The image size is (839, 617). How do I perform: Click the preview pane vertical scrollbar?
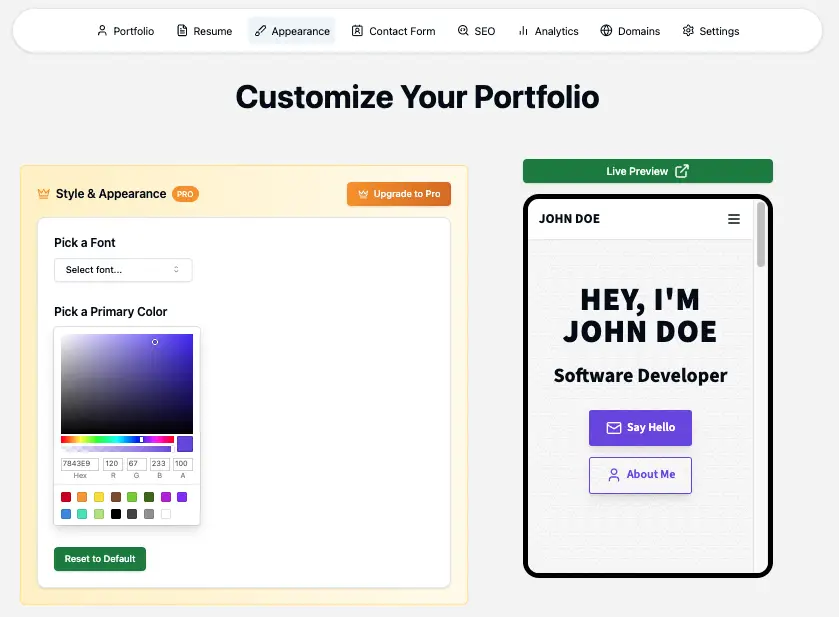point(760,236)
